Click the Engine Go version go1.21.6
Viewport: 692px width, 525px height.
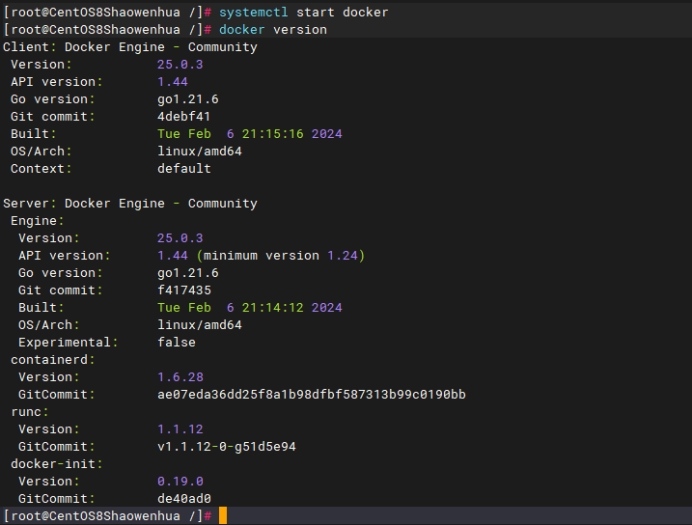coord(188,273)
